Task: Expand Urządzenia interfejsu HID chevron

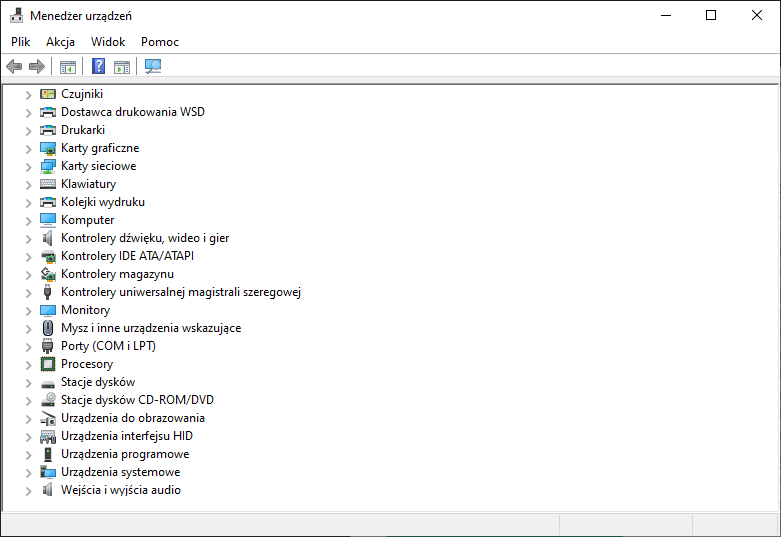Action: point(28,436)
